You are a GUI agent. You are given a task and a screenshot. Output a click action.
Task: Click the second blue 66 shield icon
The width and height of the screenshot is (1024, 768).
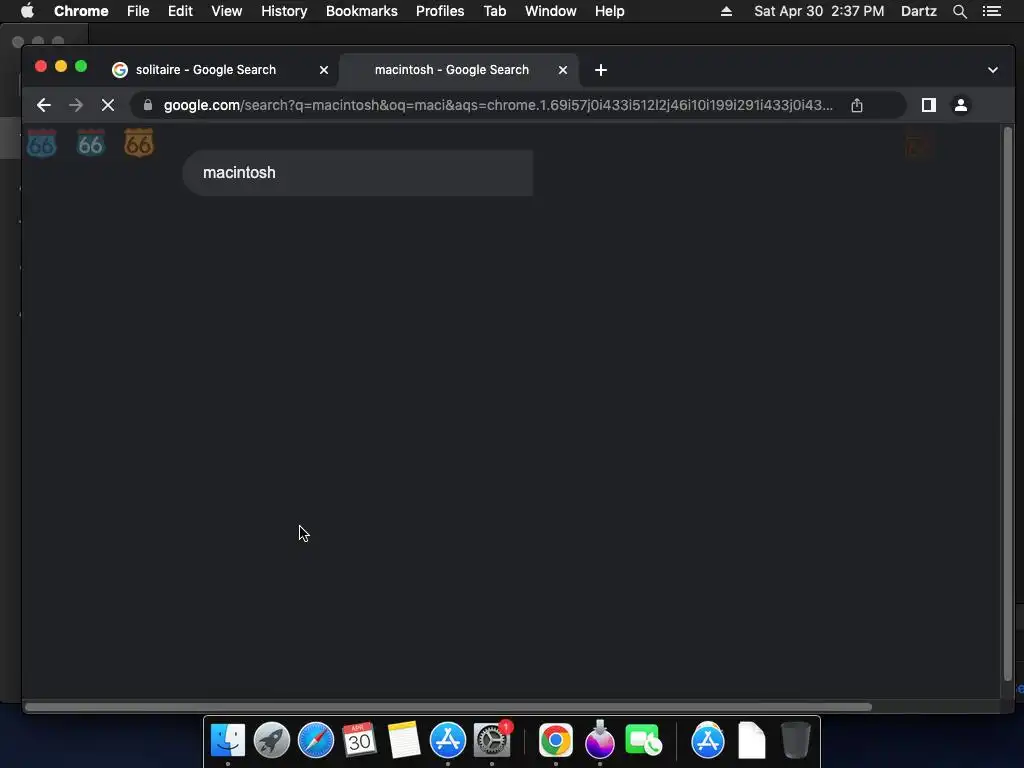[x=90, y=144]
